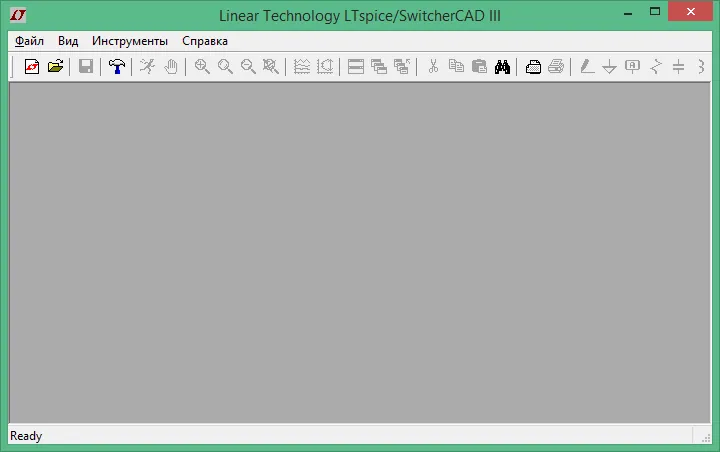Click the Halt hand icon
The height and width of the screenshot is (452, 720).
point(171,67)
